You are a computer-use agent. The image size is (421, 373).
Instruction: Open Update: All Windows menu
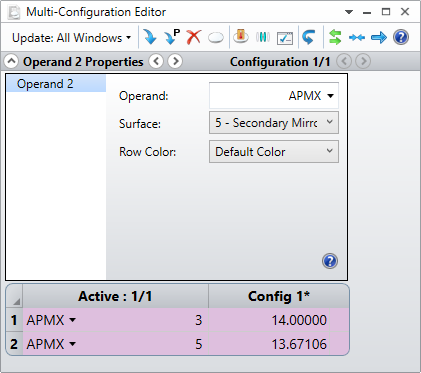click(x=71, y=38)
